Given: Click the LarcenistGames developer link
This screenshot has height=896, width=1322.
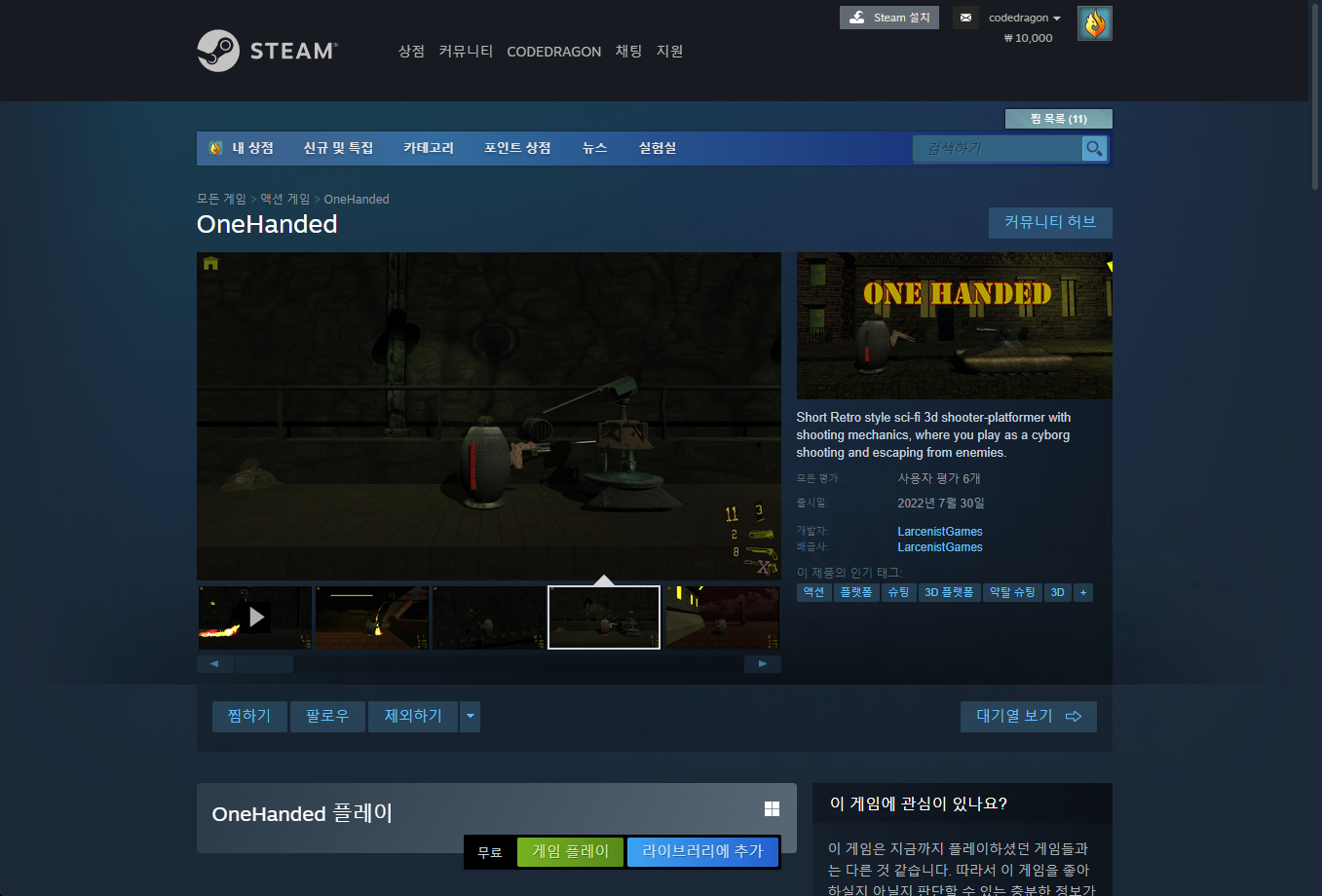Looking at the screenshot, I should pyautogui.click(x=940, y=532).
